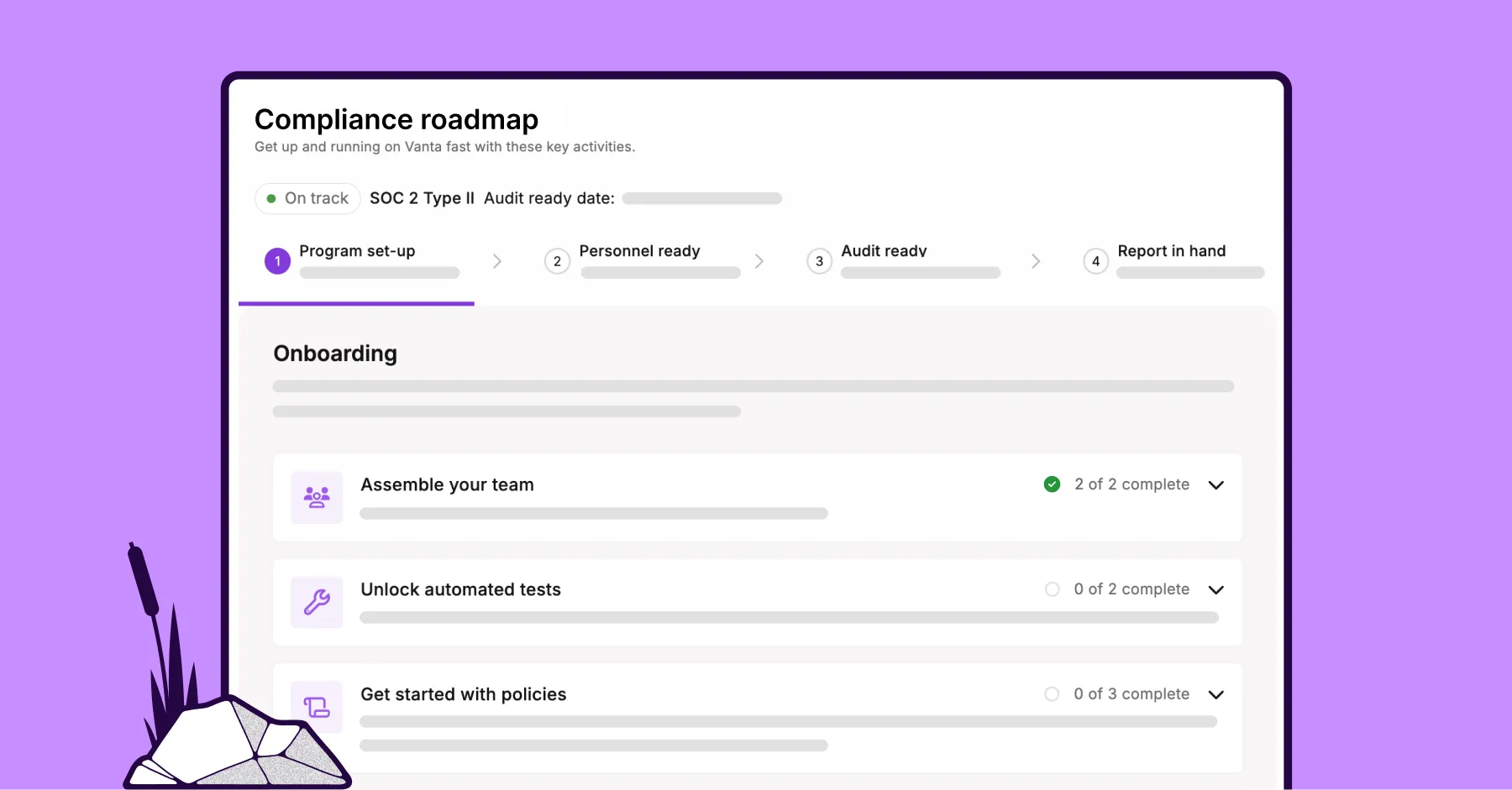
Task: Click the empty status circle for Get started with policies
Action: [1052, 694]
